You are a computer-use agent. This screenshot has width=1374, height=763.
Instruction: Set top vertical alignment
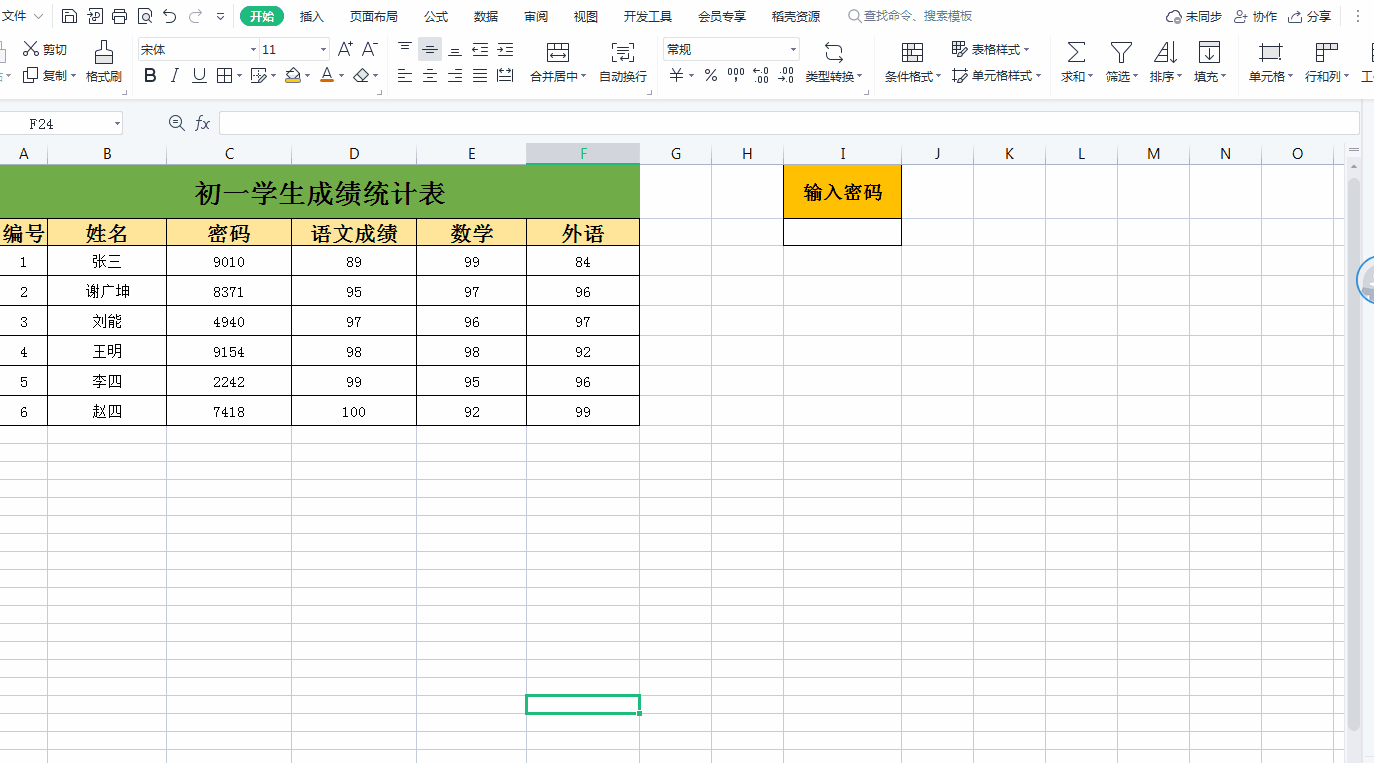click(405, 49)
